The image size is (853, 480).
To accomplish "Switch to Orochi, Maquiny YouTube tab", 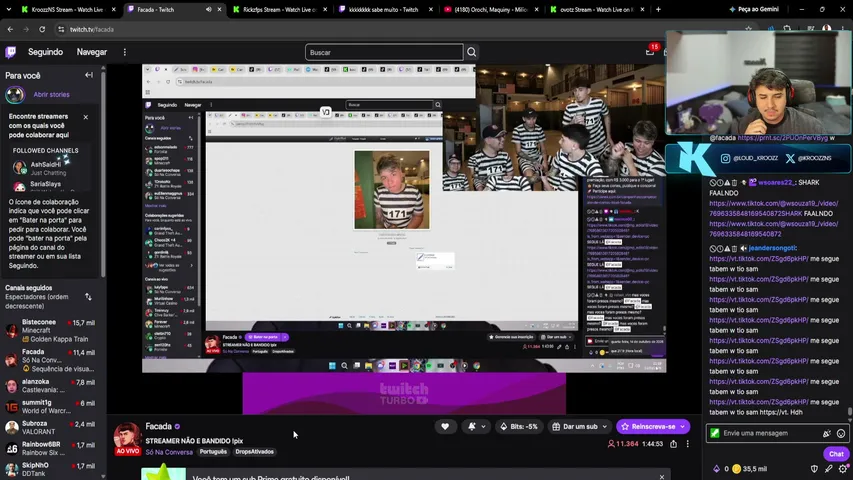I will (491, 9).
